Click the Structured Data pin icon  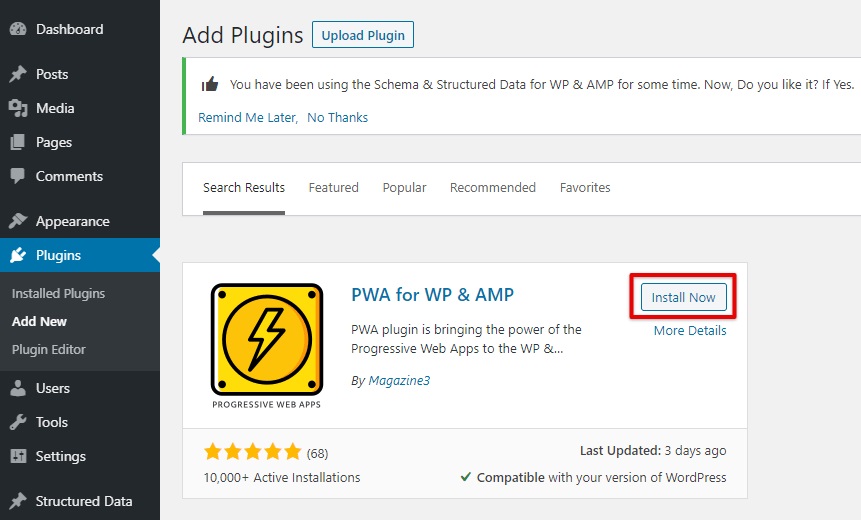(x=18, y=501)
